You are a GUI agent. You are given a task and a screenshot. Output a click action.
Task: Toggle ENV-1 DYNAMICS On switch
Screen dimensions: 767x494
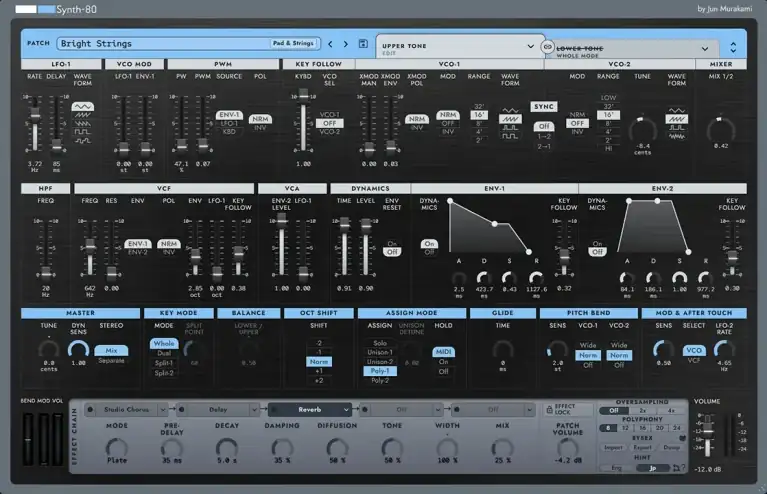[429, 244]
